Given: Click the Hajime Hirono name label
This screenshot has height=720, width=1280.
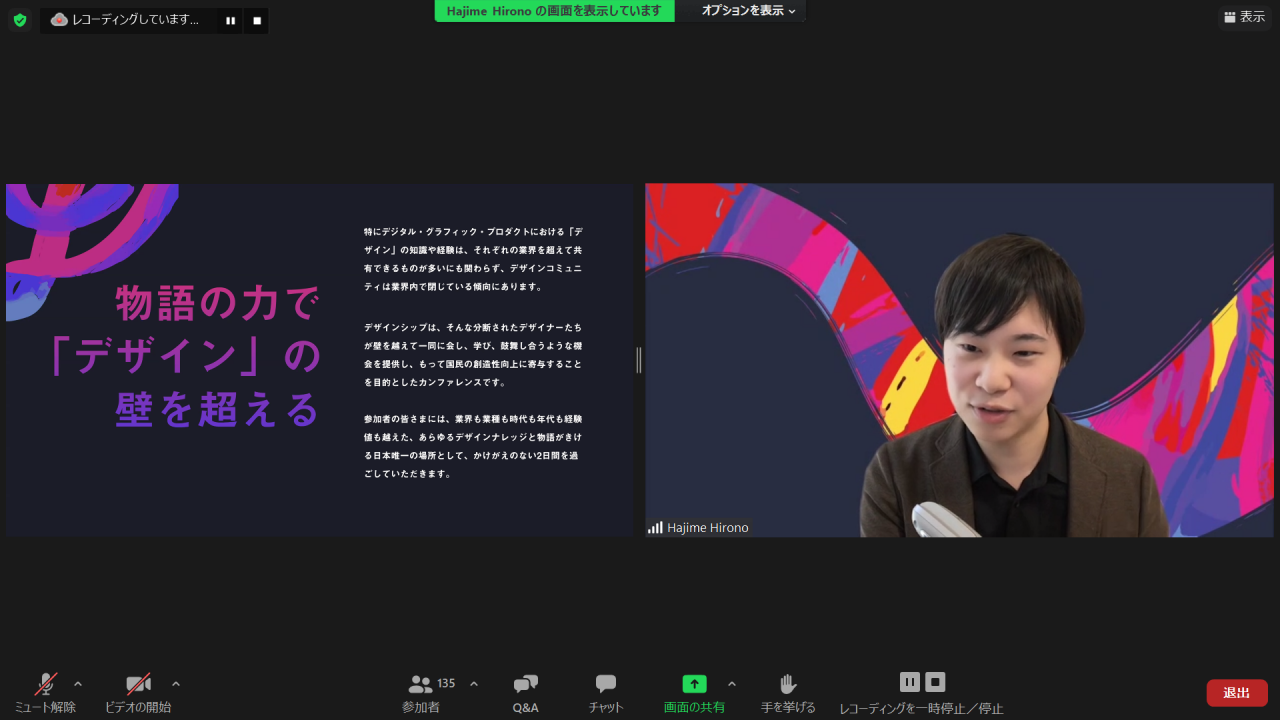Looking at the screenshot, I should point(708,528).
